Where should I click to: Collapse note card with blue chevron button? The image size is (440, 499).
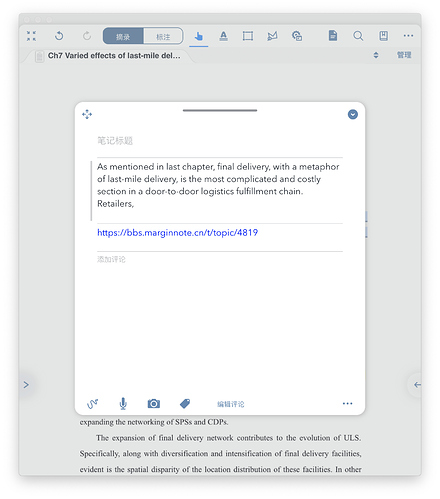pyautogui.click(x=353, y=114)
